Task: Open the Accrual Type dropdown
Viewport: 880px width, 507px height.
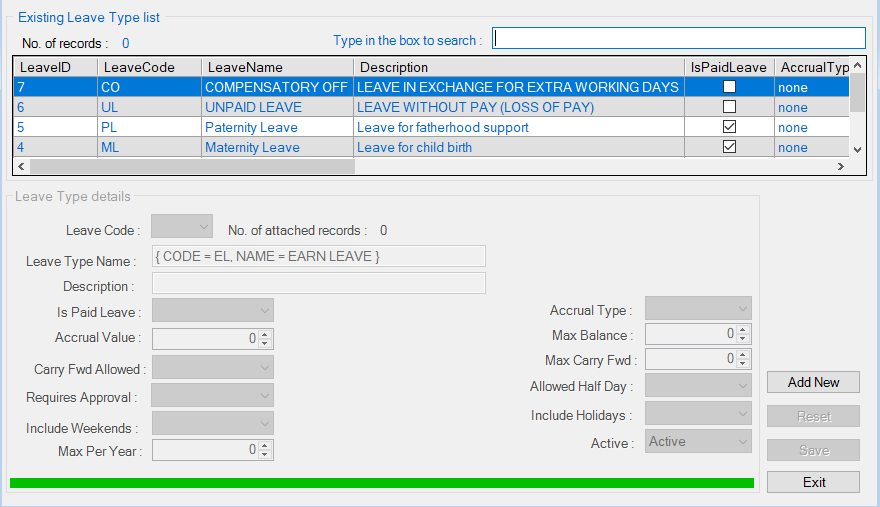Action: (x=698, y=308)
